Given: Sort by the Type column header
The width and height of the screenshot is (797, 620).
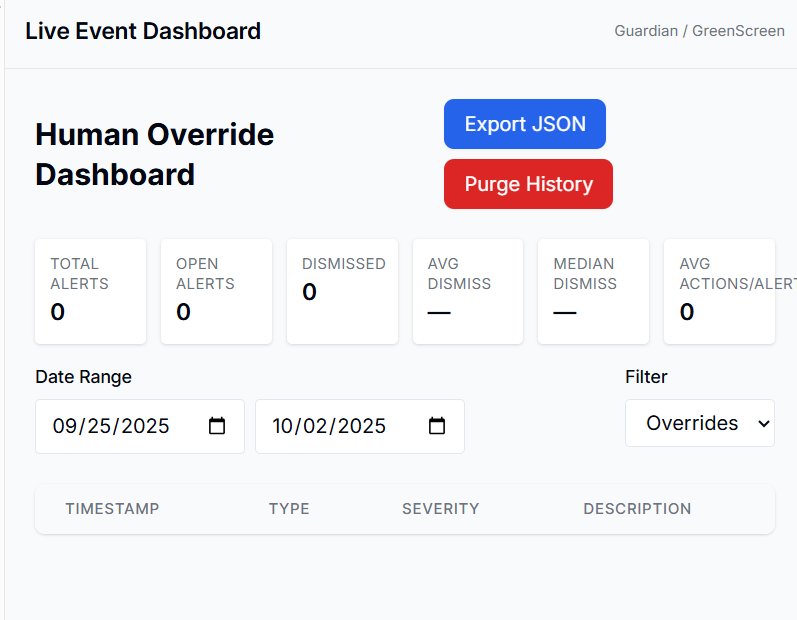Looking at the screenshot, I should point(289,509).
